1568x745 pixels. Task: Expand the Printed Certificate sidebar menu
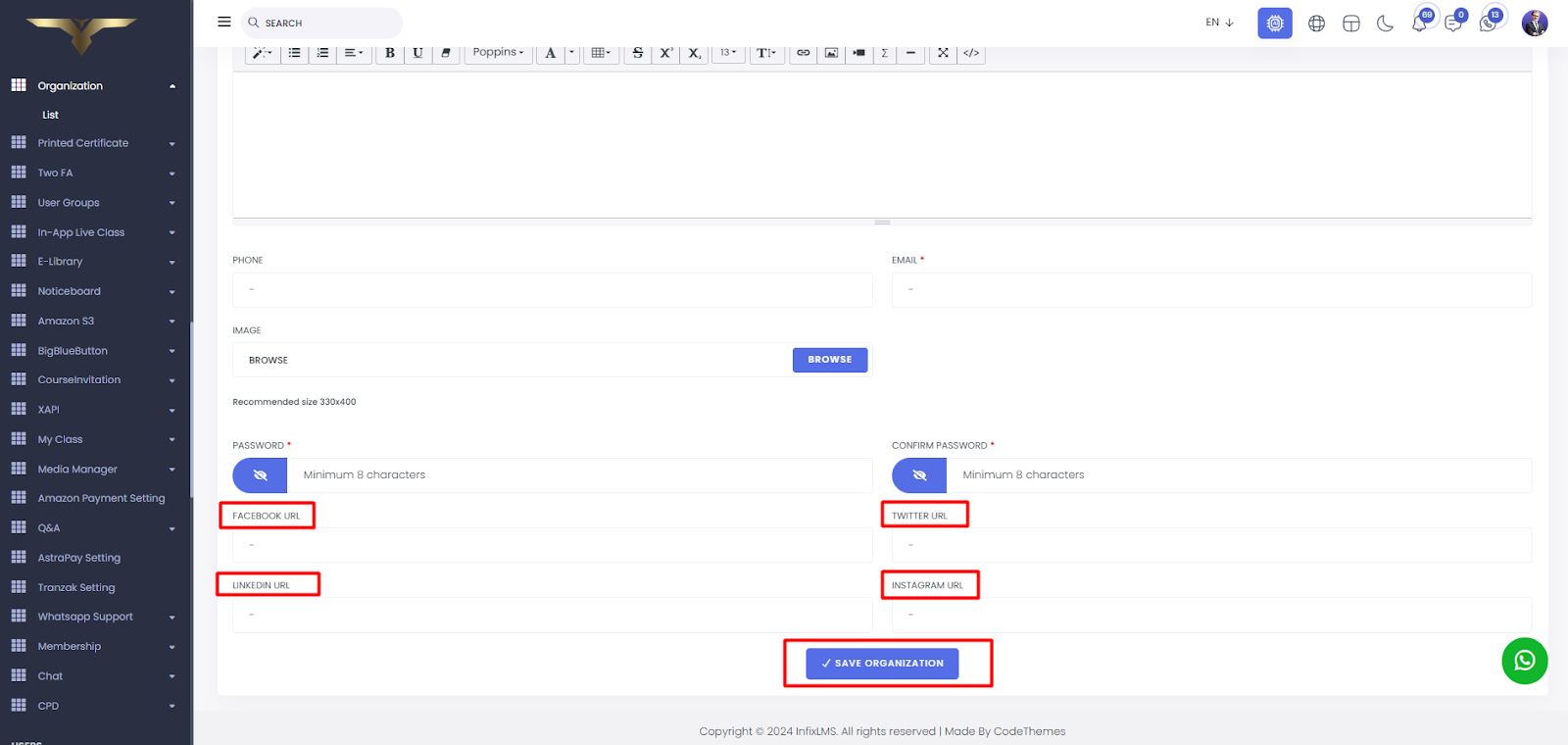[x=93, y=143]
